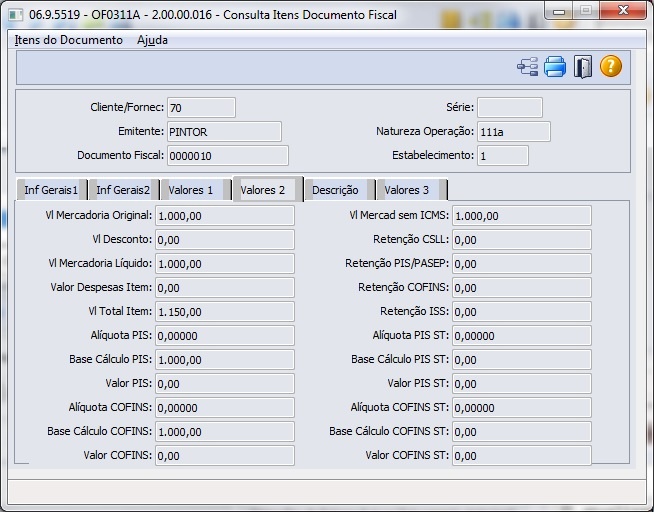This screenshot has width=654, height=512.
Task: Click the application icon in title bar
Action: [x=15, y=15]
